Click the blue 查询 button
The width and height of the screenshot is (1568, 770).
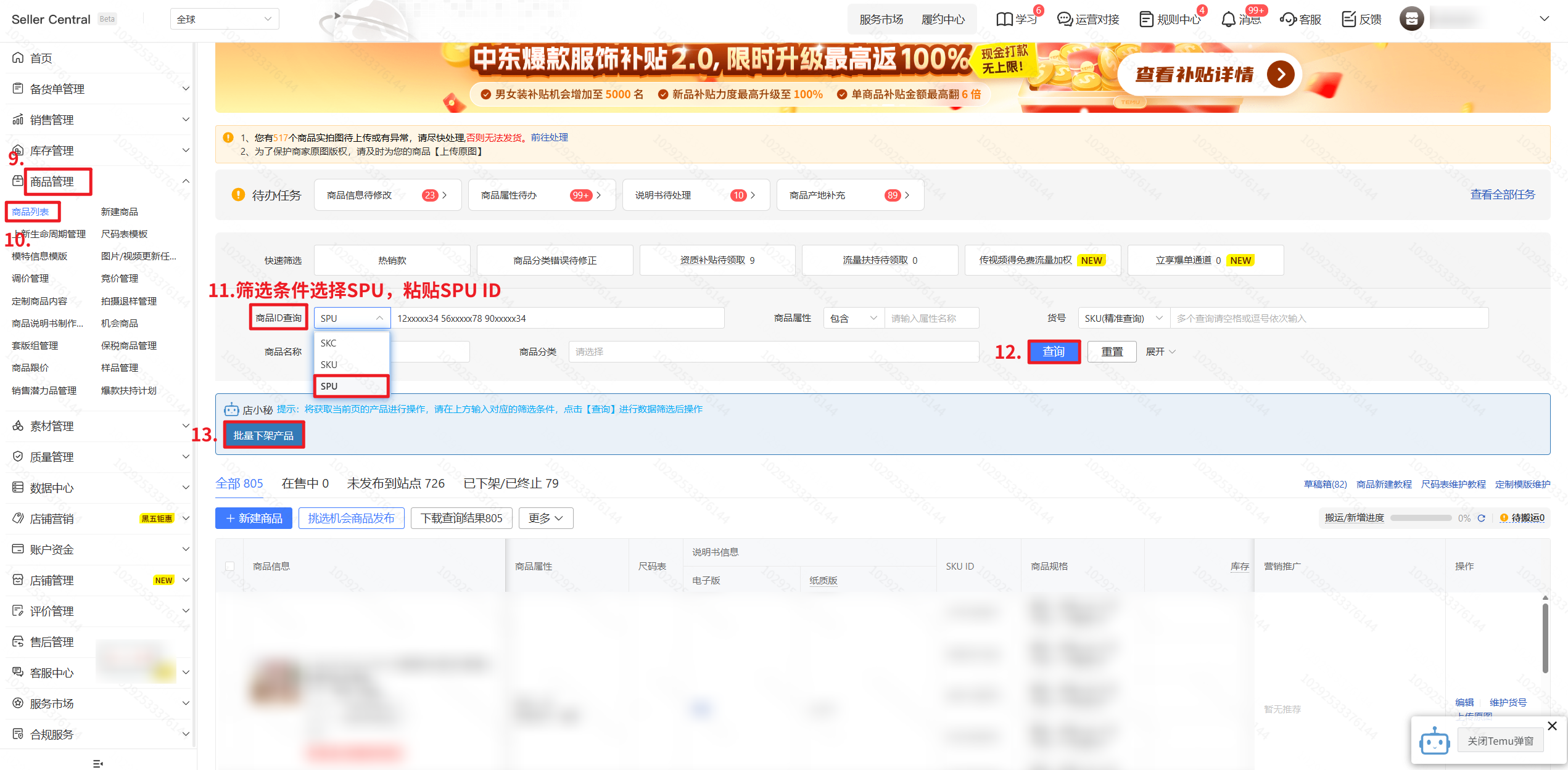click(x=1053, y=351)
